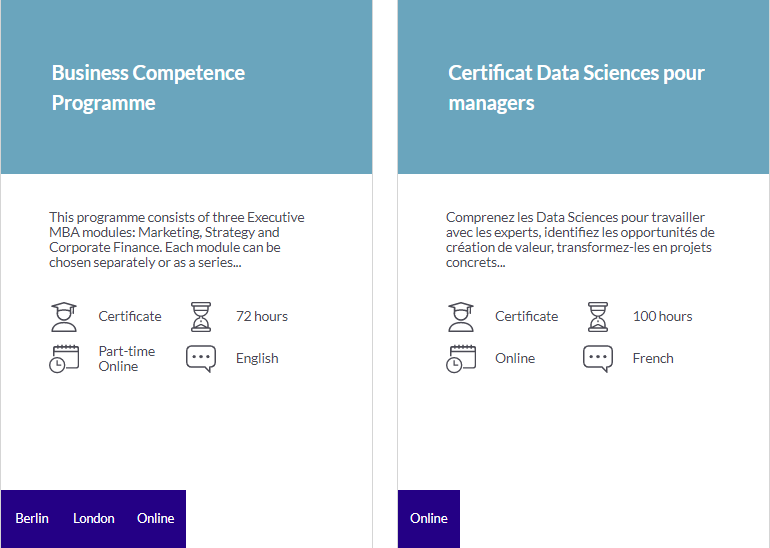Select the Berlin location tag
The width and height of the screenshot is (770, 548).
pos(32,519)
